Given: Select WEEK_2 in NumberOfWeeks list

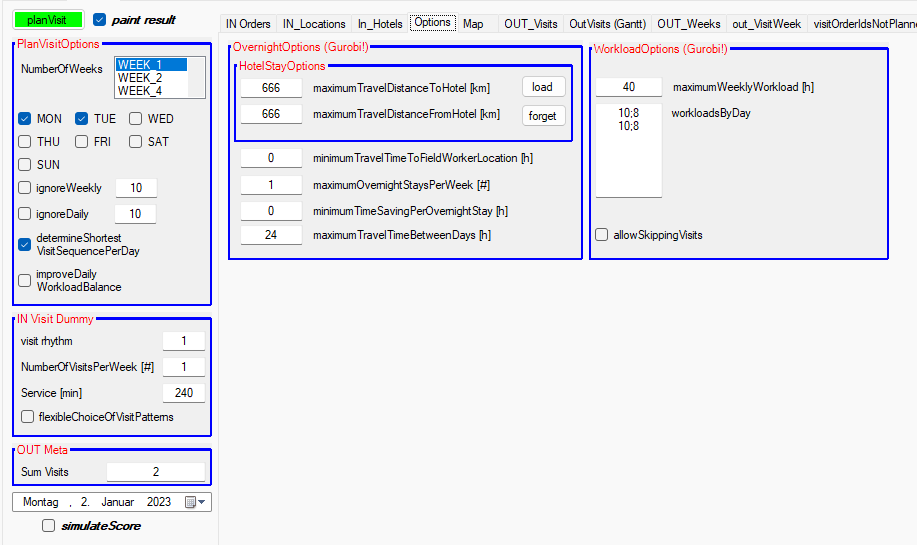Looking at the screenshot, I should click(x=139, y=78).
